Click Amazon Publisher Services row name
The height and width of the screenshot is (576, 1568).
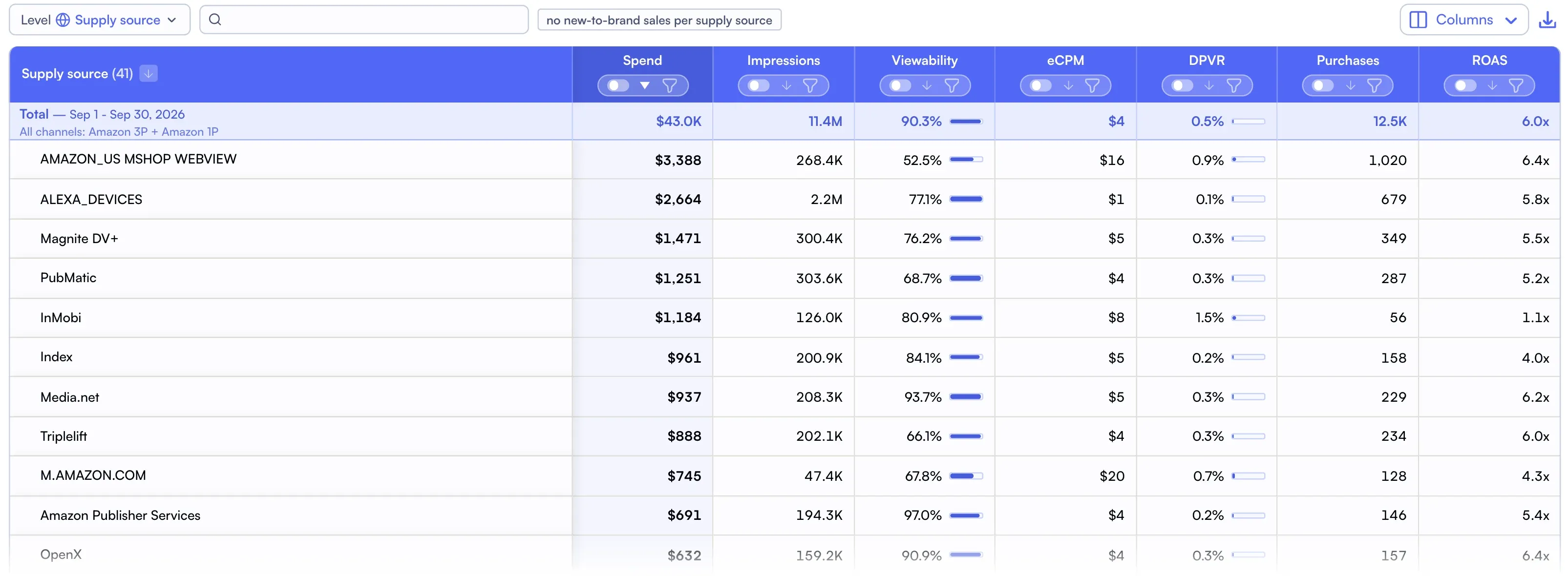pos(120,515)
